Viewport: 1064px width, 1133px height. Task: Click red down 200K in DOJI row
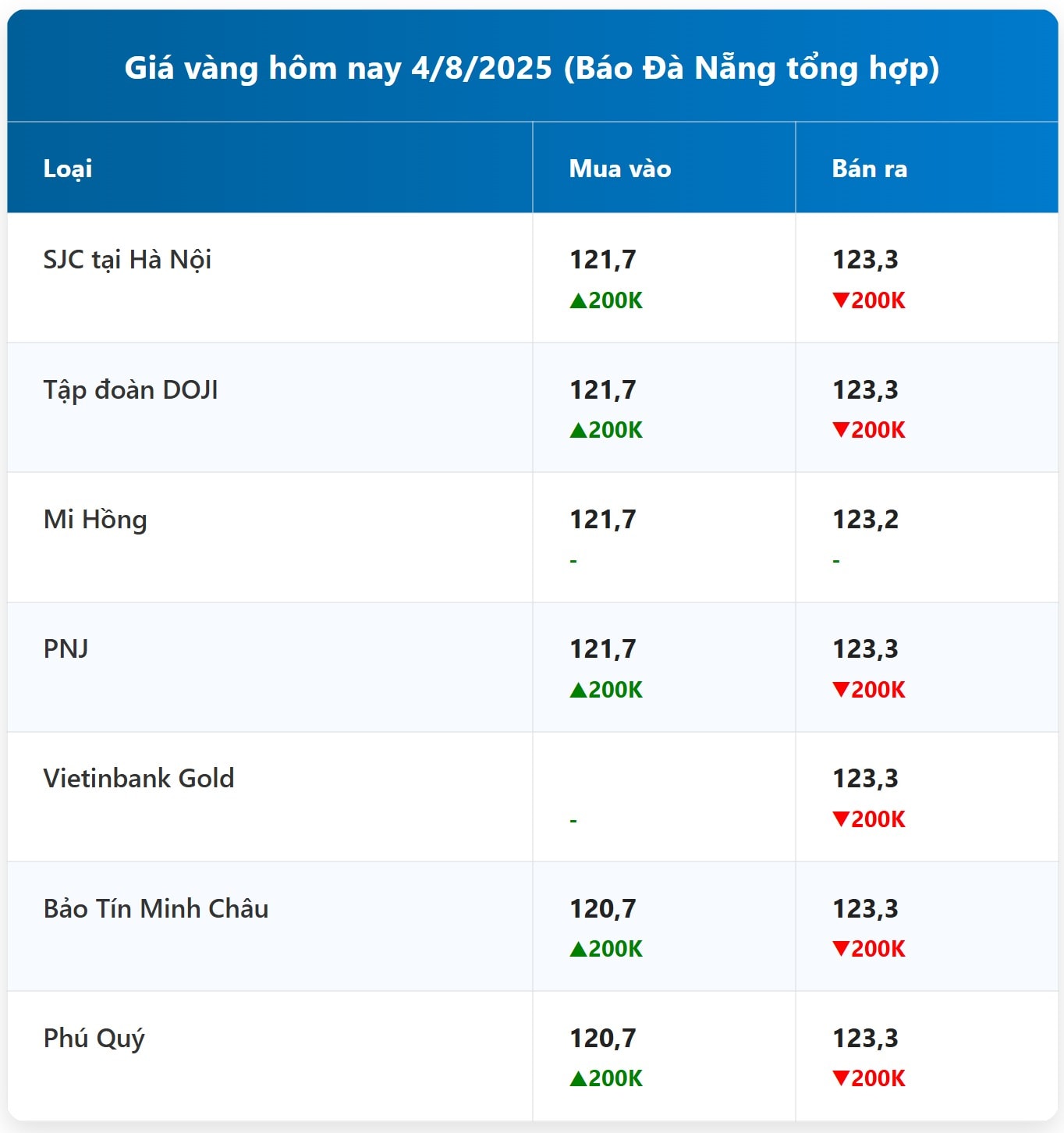(x=869, y=430)
